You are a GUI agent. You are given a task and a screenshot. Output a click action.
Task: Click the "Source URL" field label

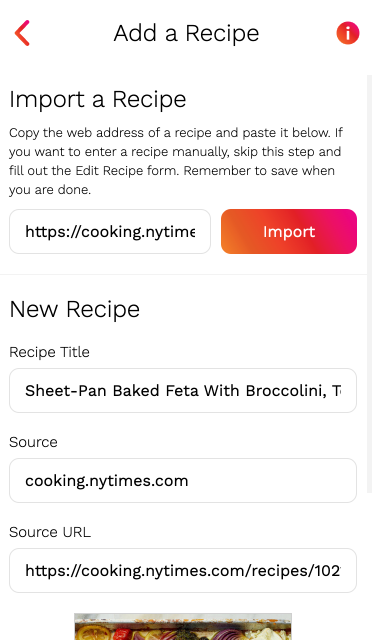50,532
